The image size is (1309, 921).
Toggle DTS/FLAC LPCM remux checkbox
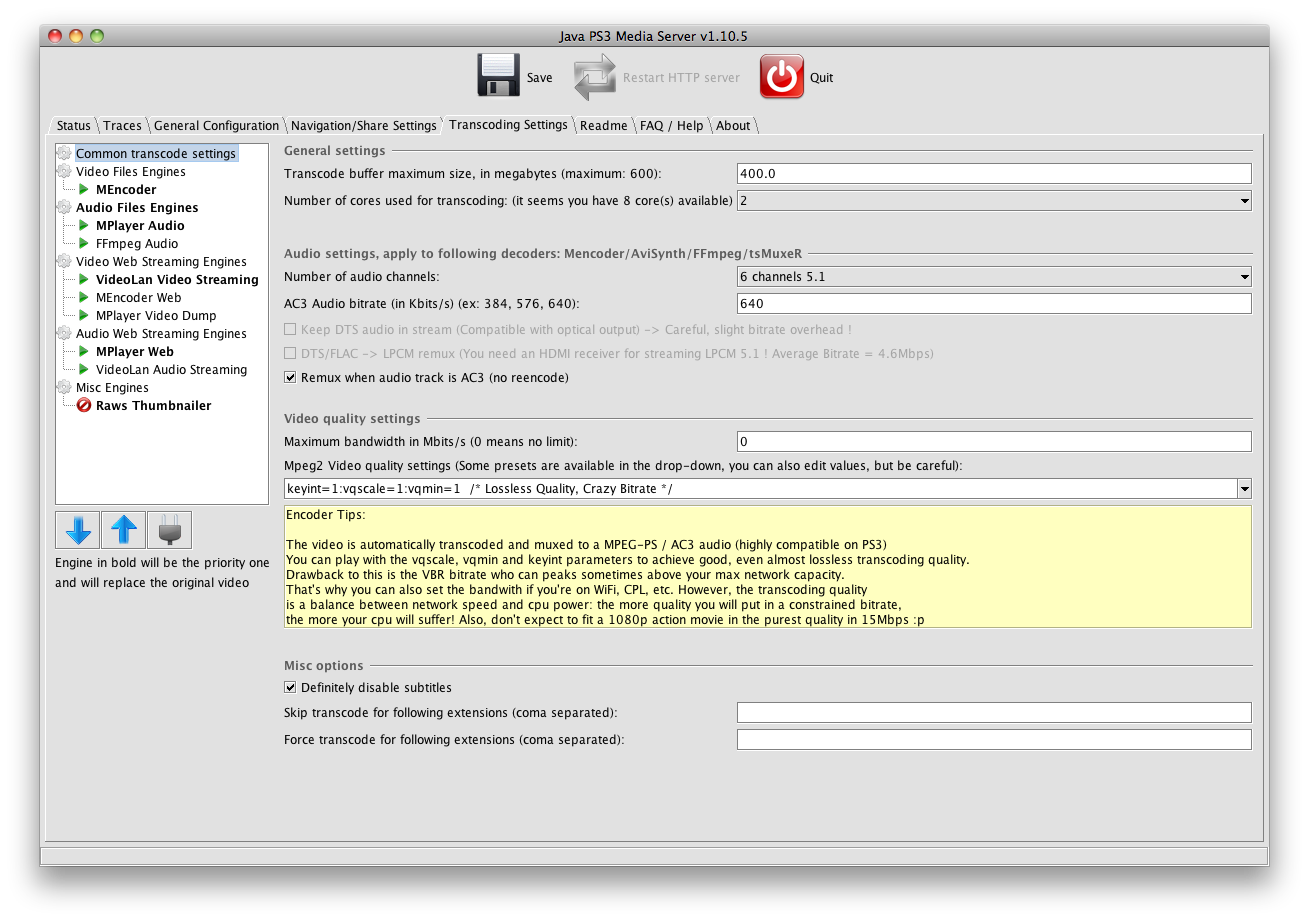290,353
